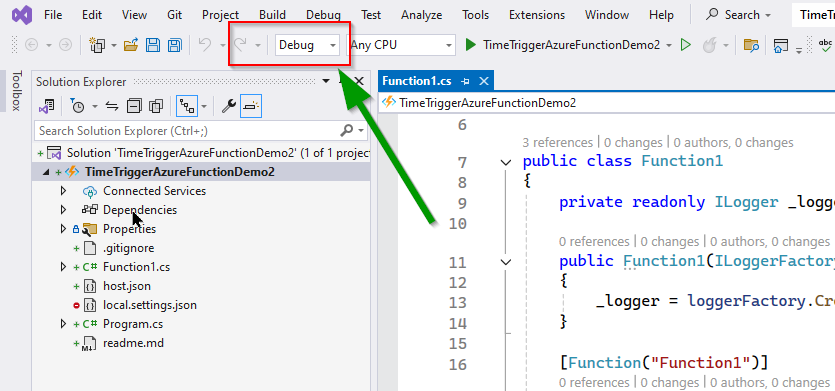
Task: Start debugging with solid green play button
Action: point(470,45)
